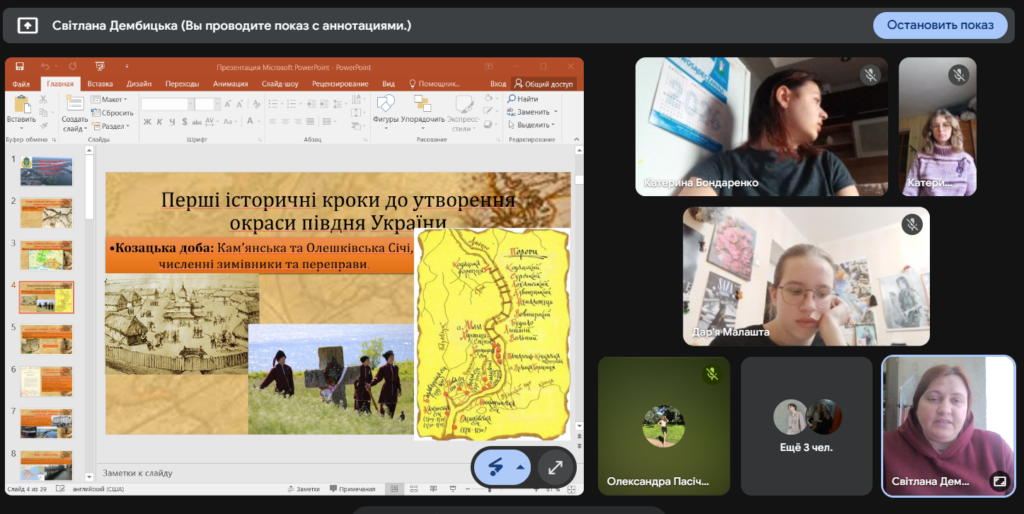This screenshot has height=514, width=1024.
Task: Click the Фигуры shapes icon
Action: click(x=385, y=105)
